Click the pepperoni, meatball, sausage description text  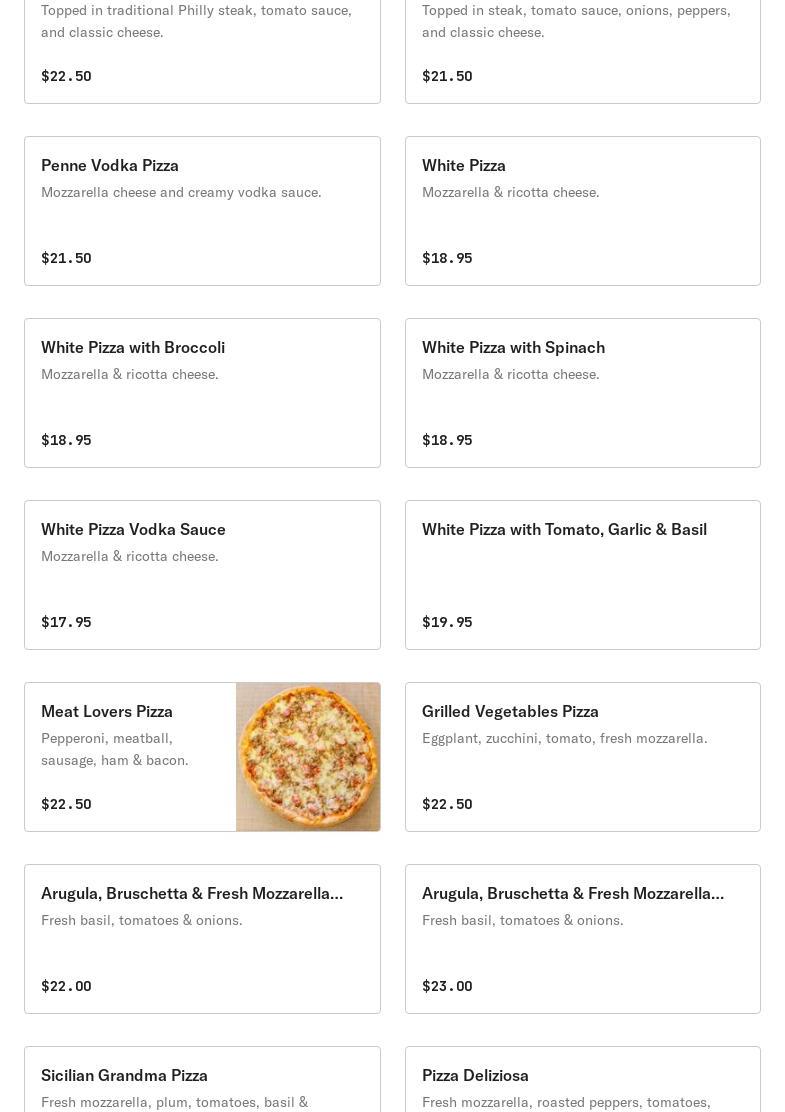(x=115, y=749)
